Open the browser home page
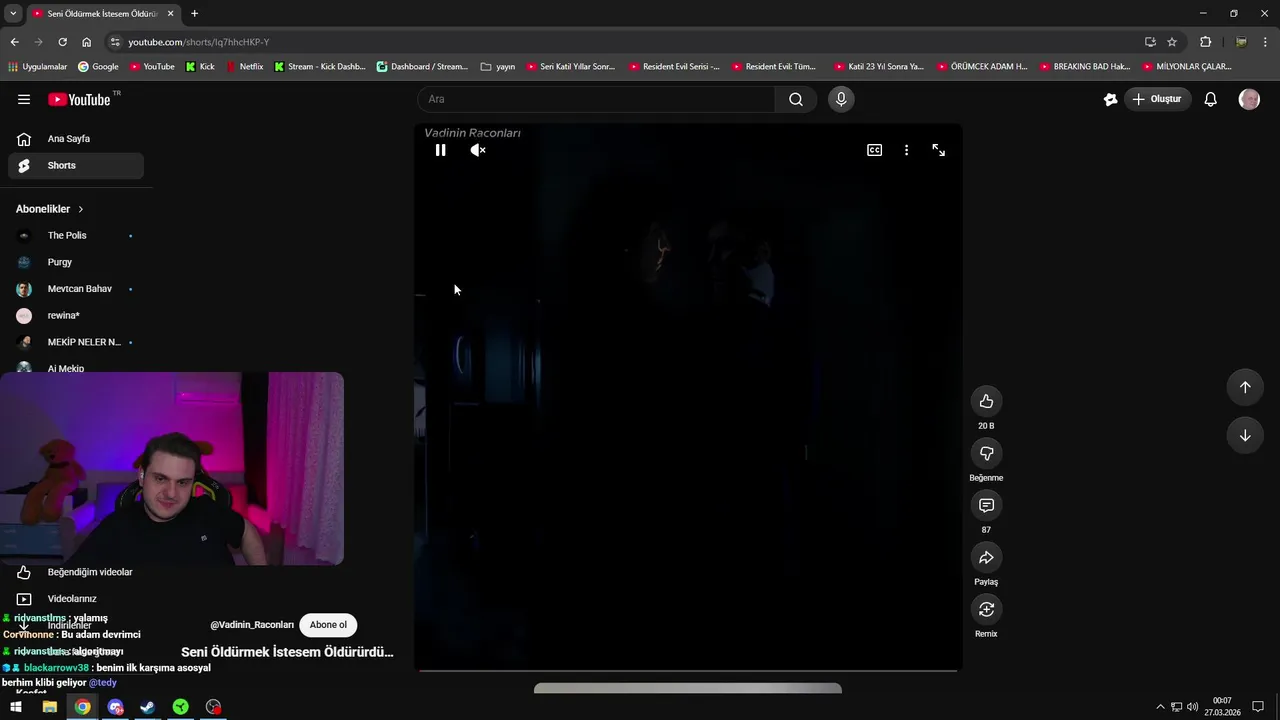This screenshot has height=720, width=1280. 86,42
